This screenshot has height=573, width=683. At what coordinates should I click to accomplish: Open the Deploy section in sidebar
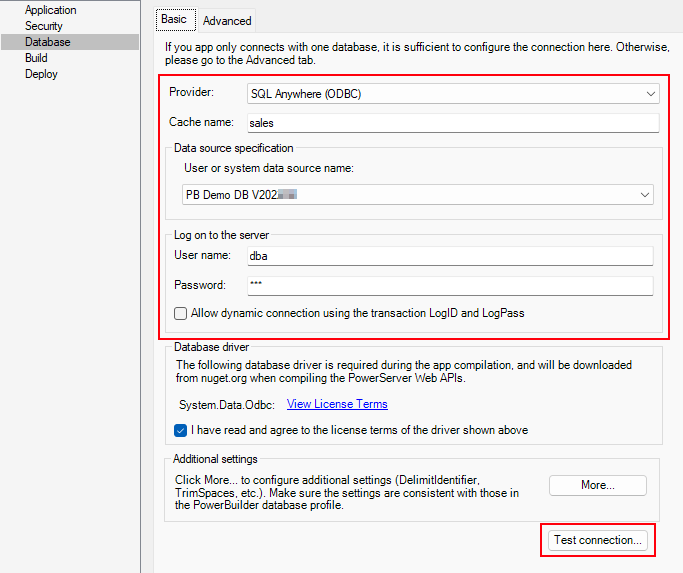coord(41,74)
